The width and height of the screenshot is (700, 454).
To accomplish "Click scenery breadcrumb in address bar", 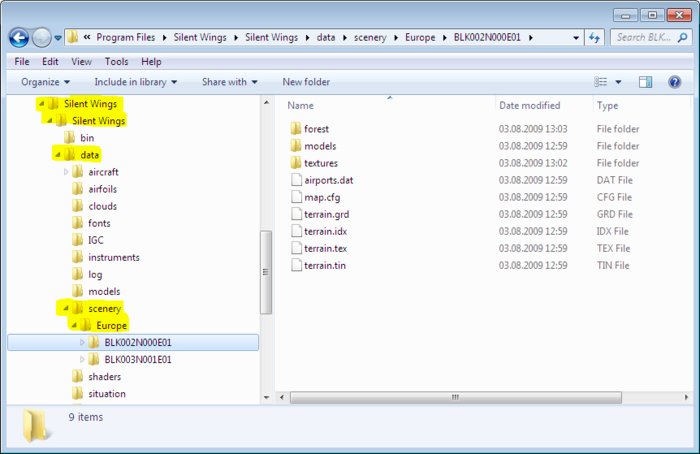I will pos(370,37).
